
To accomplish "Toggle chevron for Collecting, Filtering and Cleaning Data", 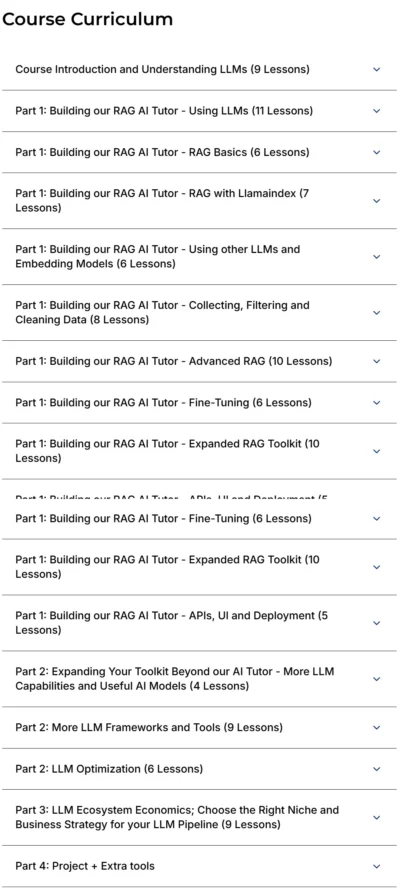I will [376, 313].
